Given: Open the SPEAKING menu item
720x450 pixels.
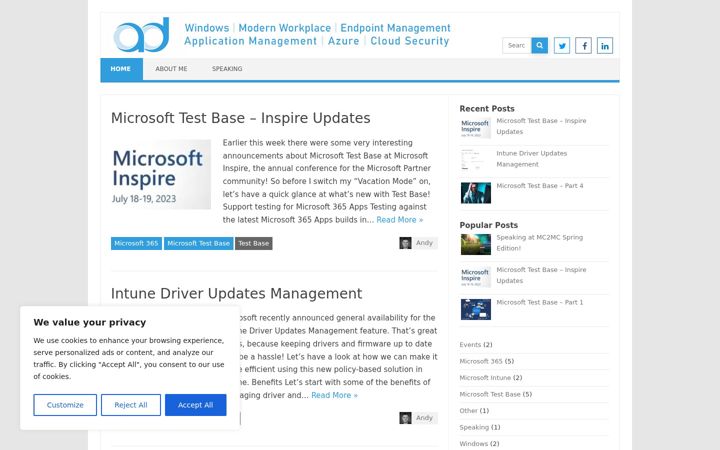Looking at the screenshot, I should 227,69.
